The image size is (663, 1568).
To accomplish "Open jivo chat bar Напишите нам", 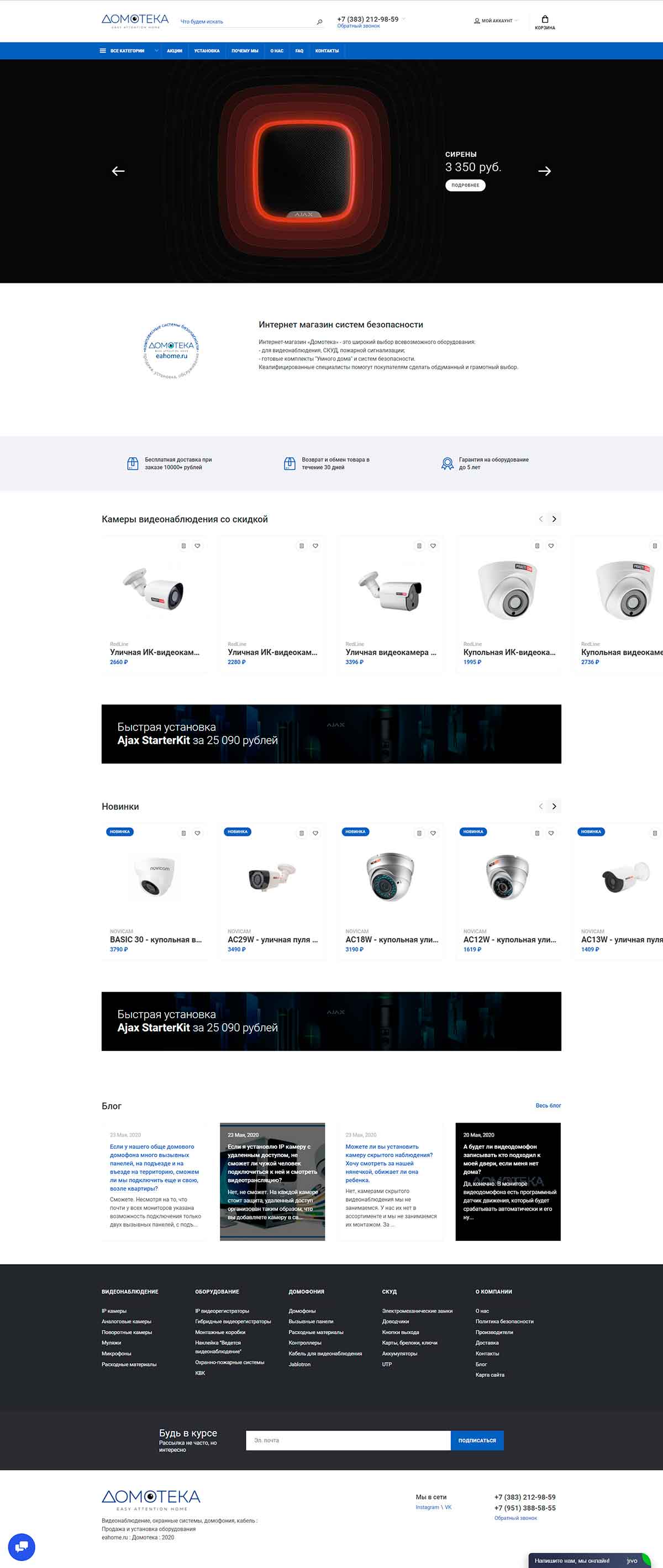I will coord(590,1560).
